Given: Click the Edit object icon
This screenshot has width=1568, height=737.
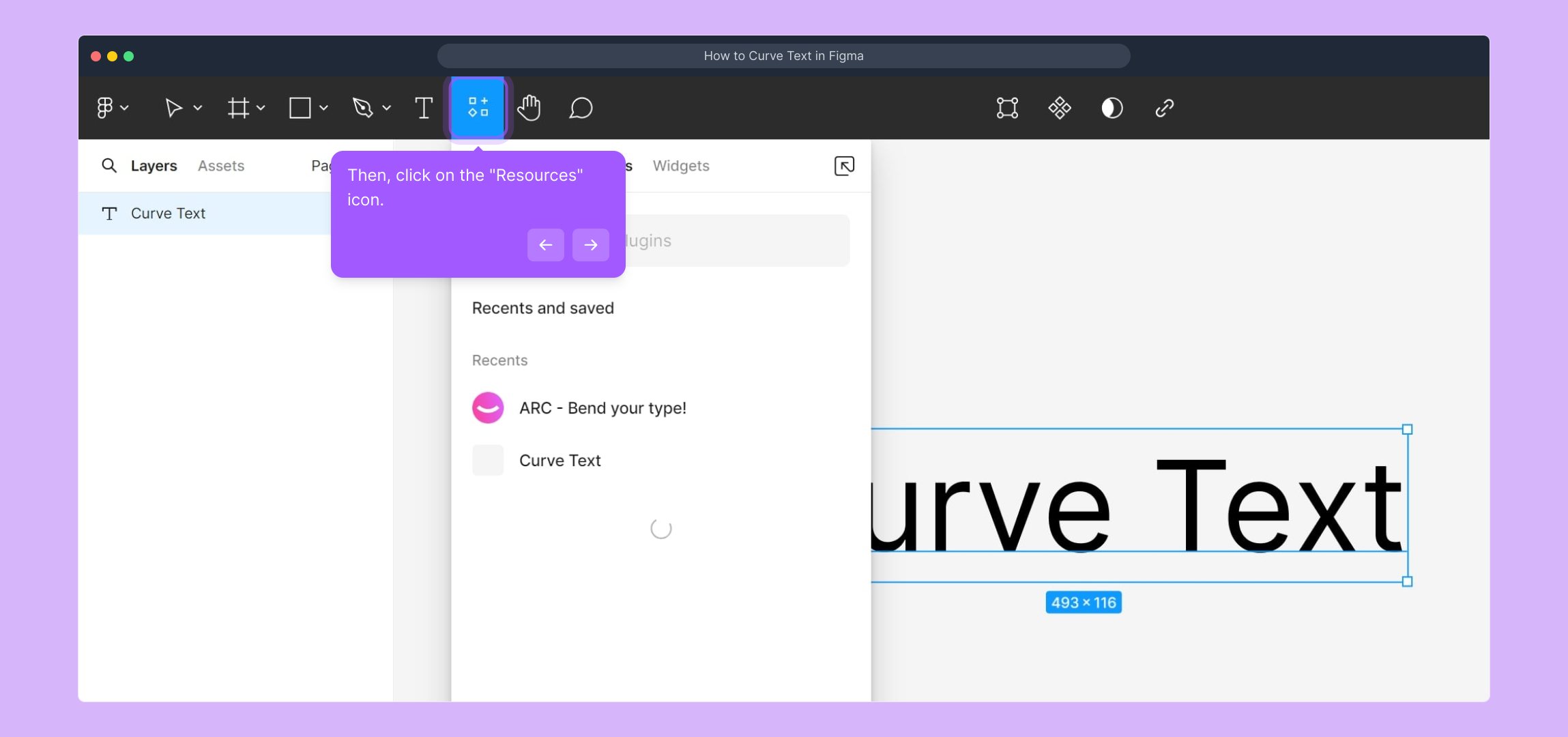Looking at the screenshot, I should [x=1007, y=108].
